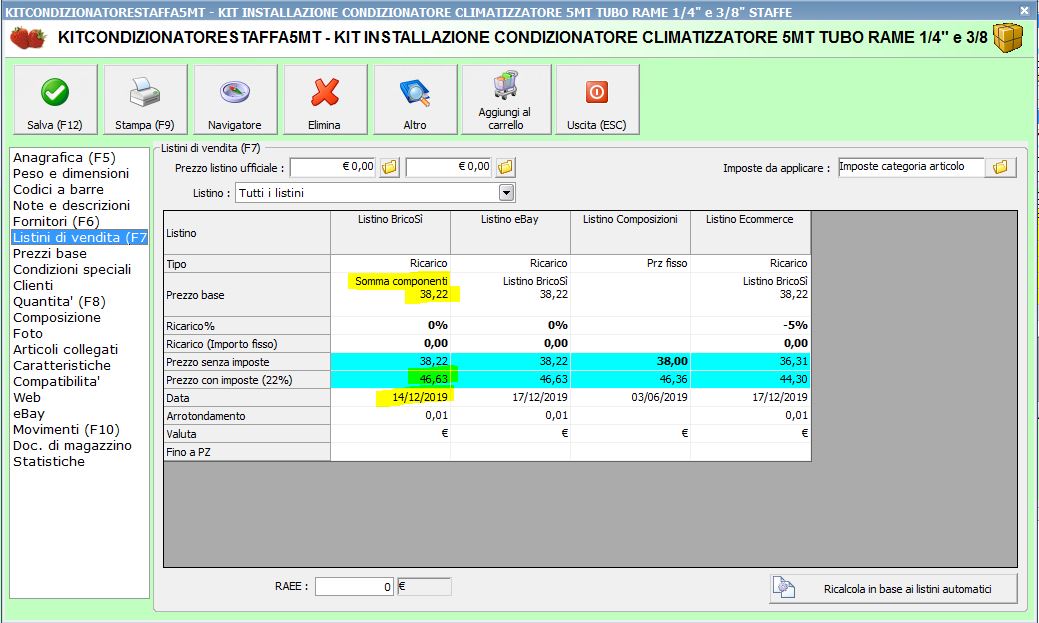The height and width of the screenshot is (623, 1039).
Task: Click the 38,00 Prezzo senza imposte cell
Action: pos(630,361)
